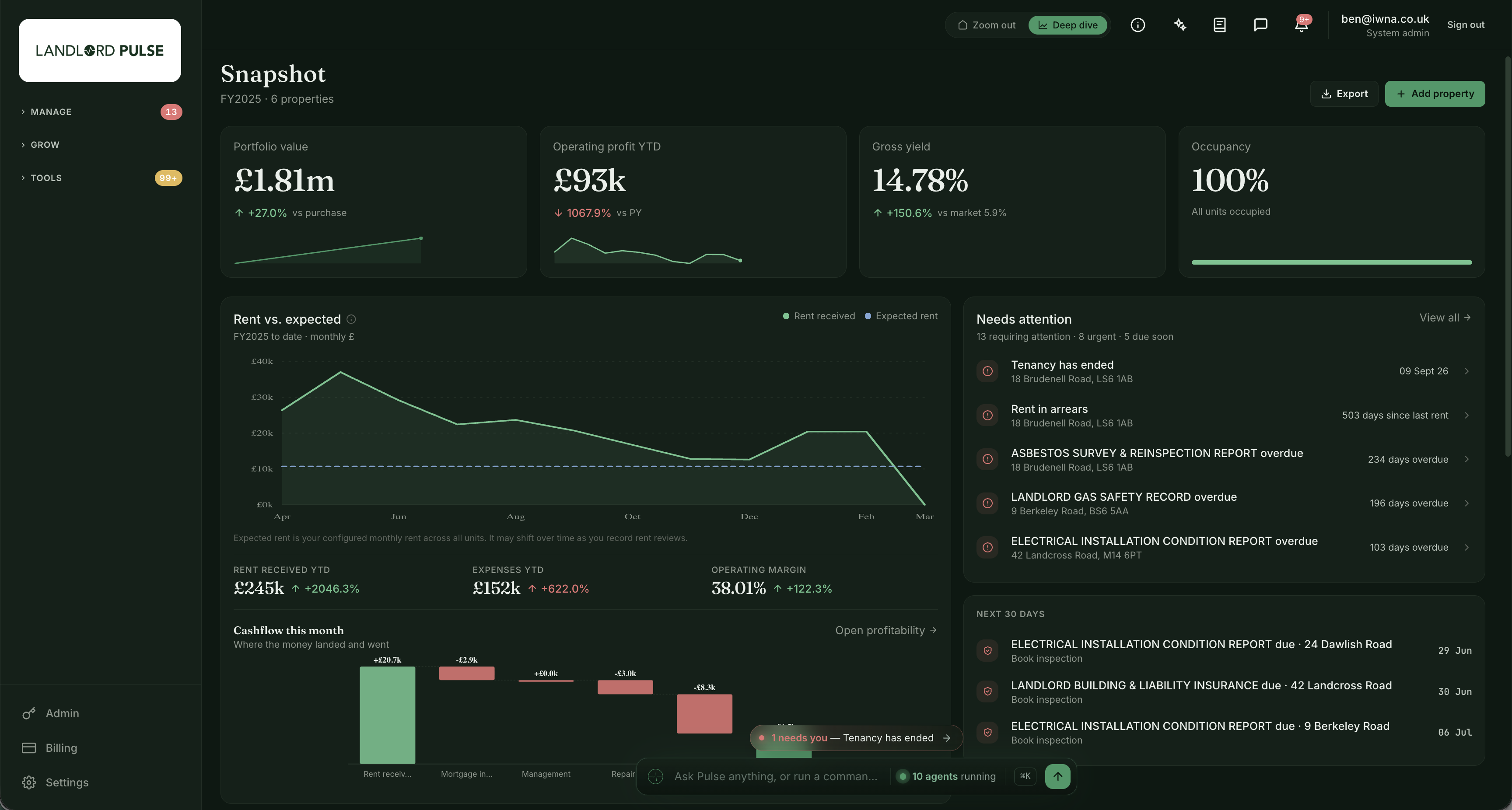
Task: Open the View all attention link
Action: 1445,318
